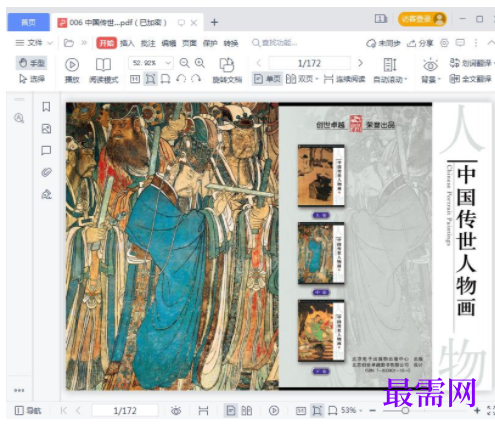Image resolution: width=495 pixels, height=424 pixels.
Task: Open the Annotate (批注) tab
Action: (148, 43)
